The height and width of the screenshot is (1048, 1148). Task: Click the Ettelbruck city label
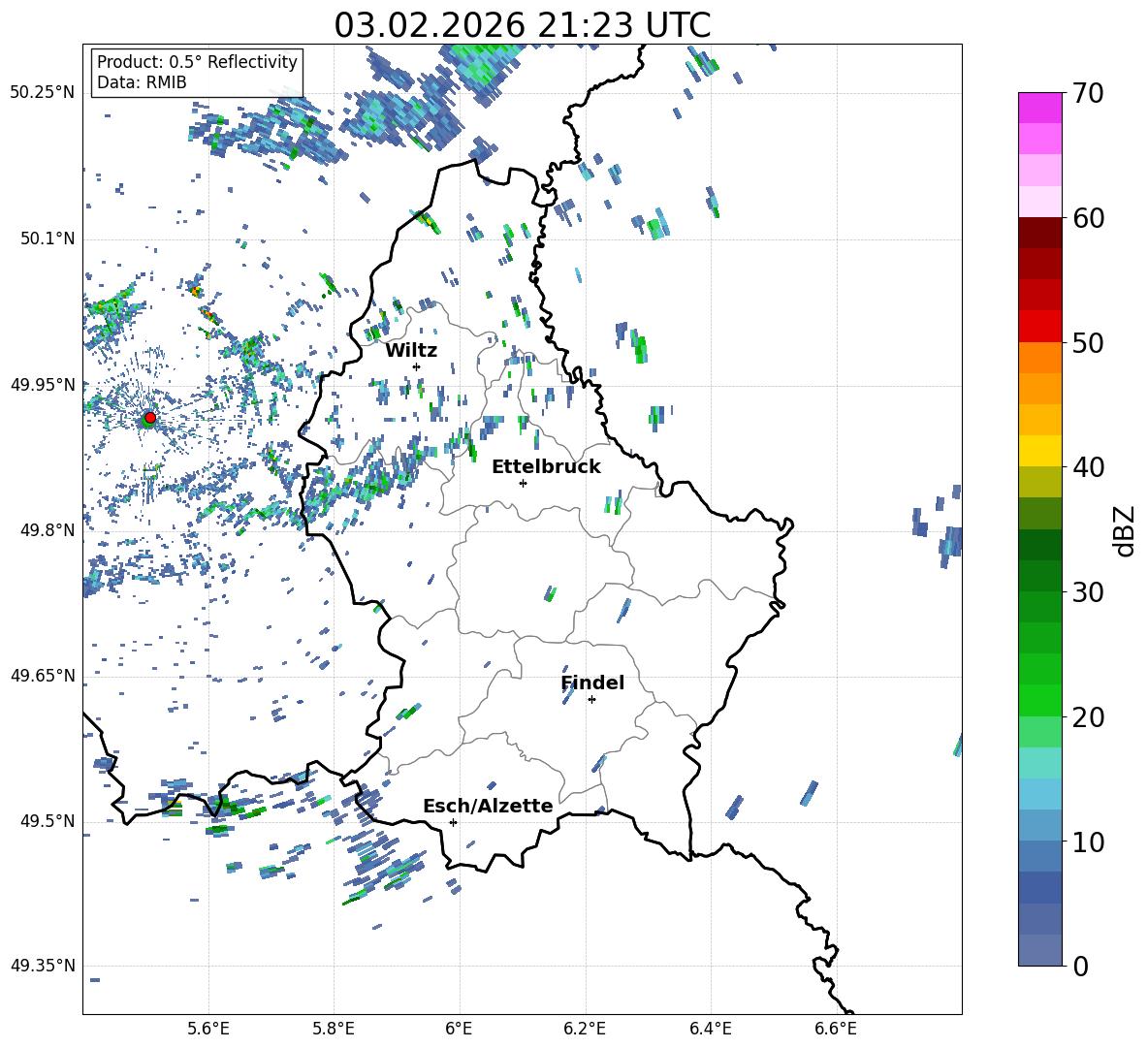coord(546,467)
